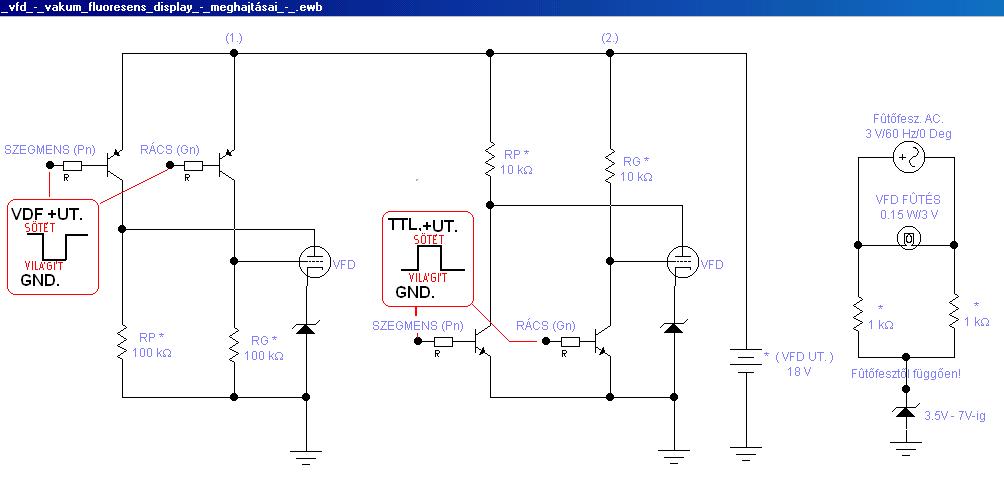The height and width of the screenshot is (479, 1004).
Task: Click the zener diode under the VFD in circuit (2.)
Action: [672, 328]
